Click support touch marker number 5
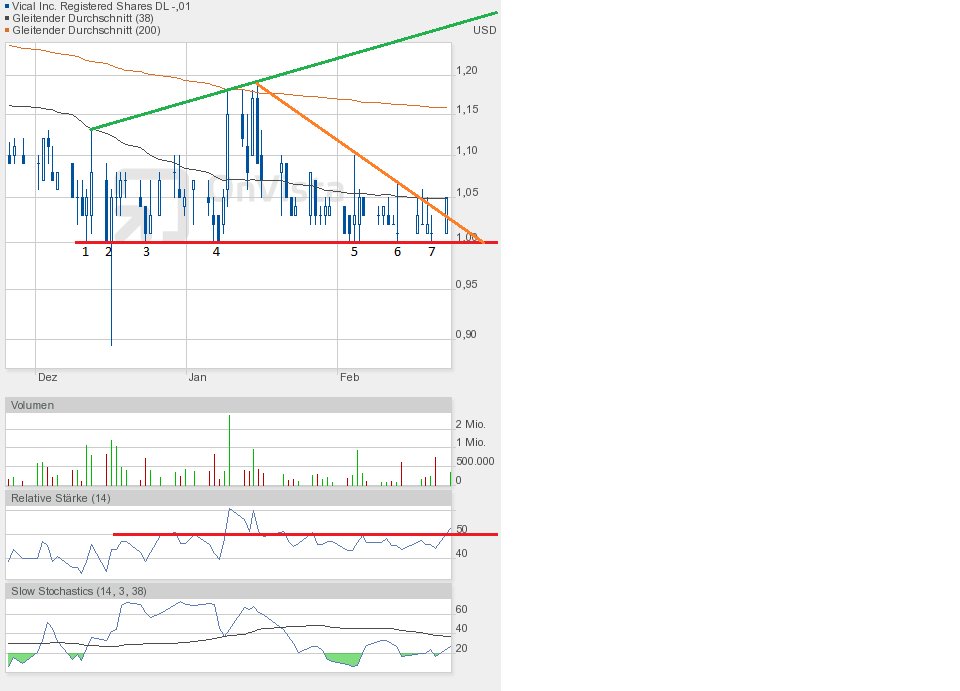 354,252
